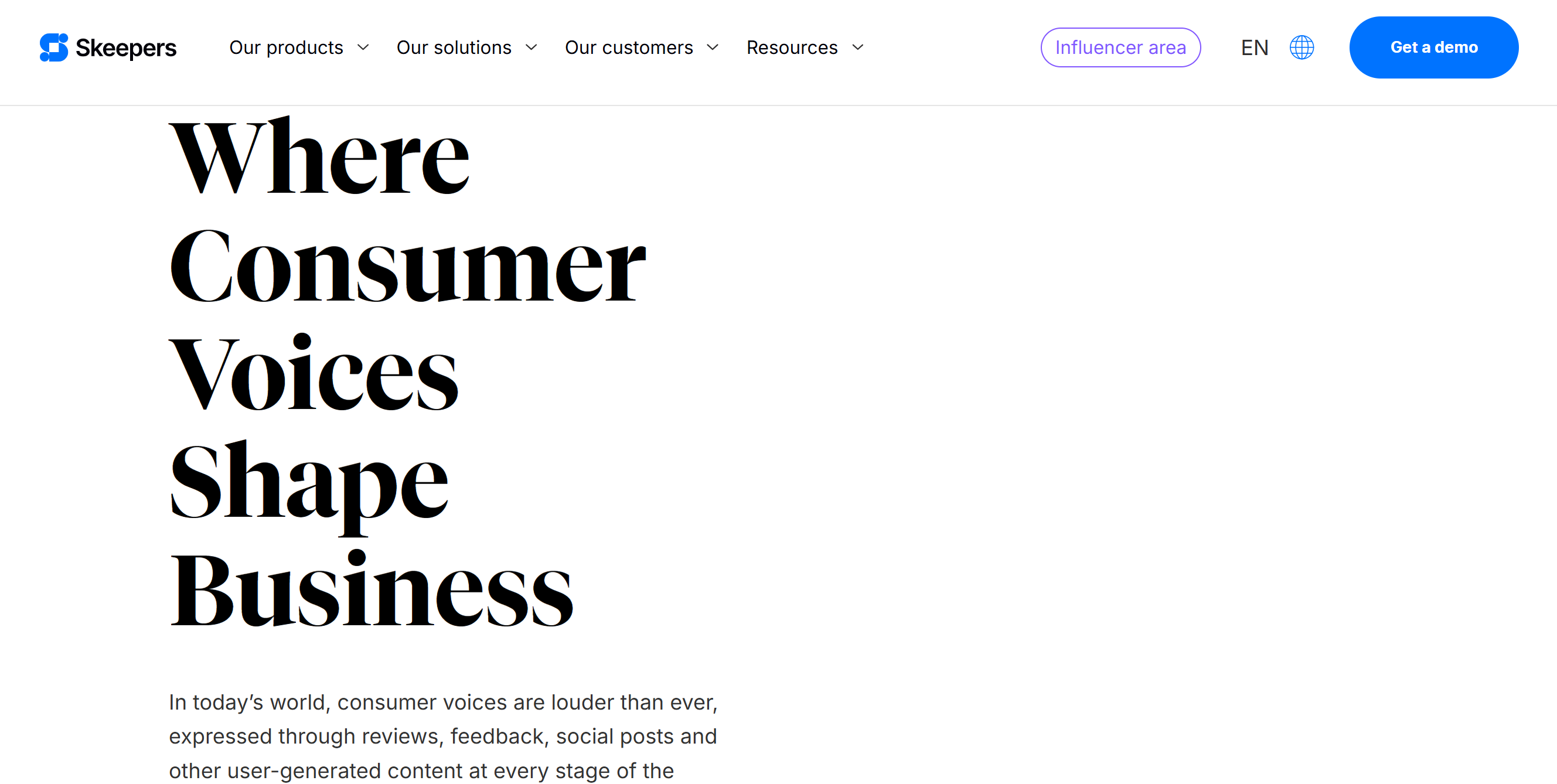Image resolution: width=1557 pixels, height=784 pixels.
Task: Select the EN language label
Action: 1254,47
